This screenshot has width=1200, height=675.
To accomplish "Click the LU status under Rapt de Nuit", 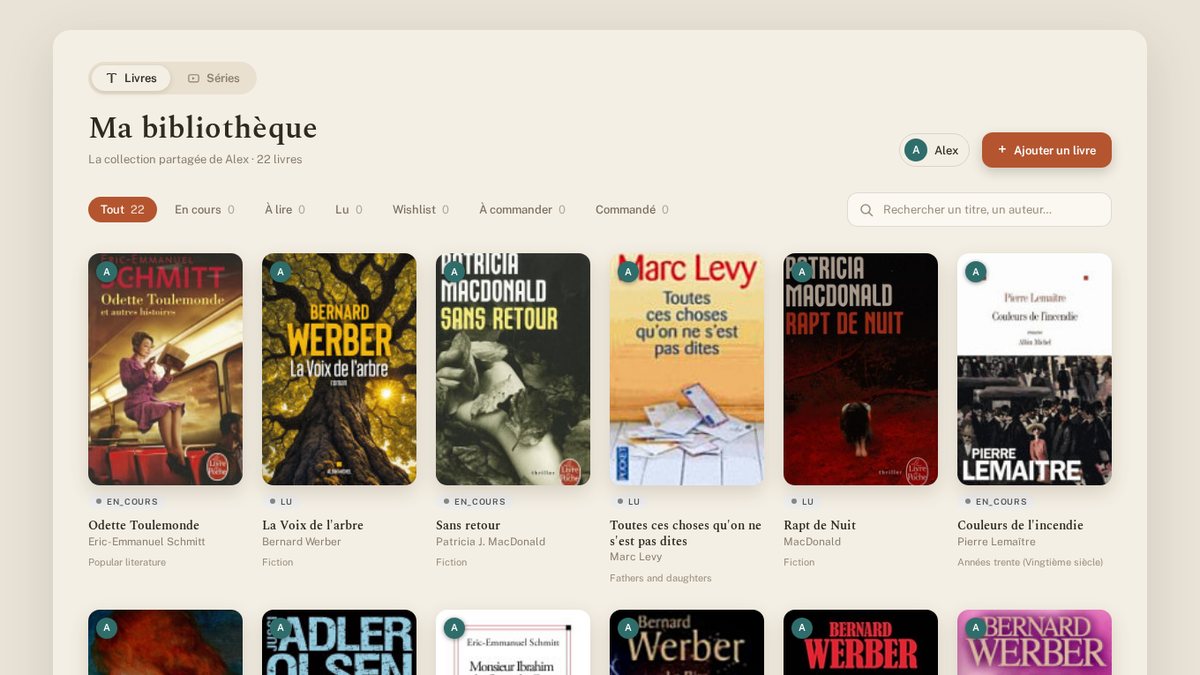I will 803,502.
